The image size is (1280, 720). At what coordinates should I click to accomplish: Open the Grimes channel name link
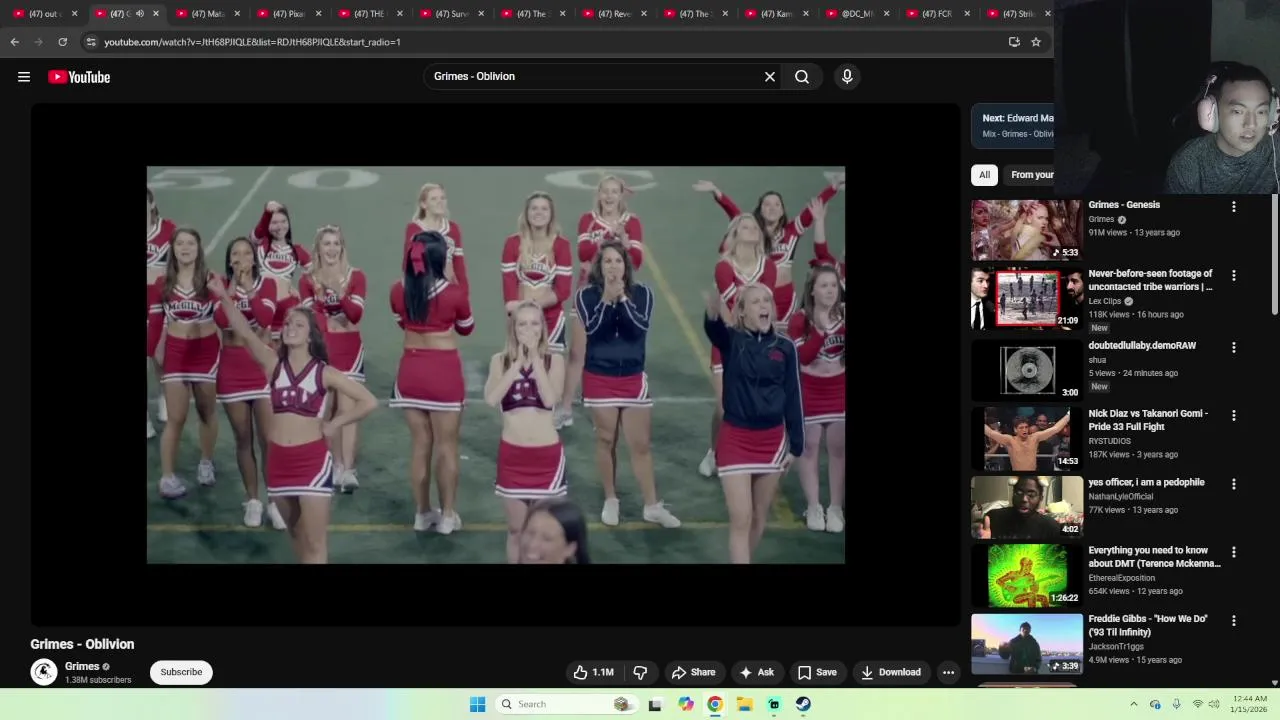click(82, 666)
